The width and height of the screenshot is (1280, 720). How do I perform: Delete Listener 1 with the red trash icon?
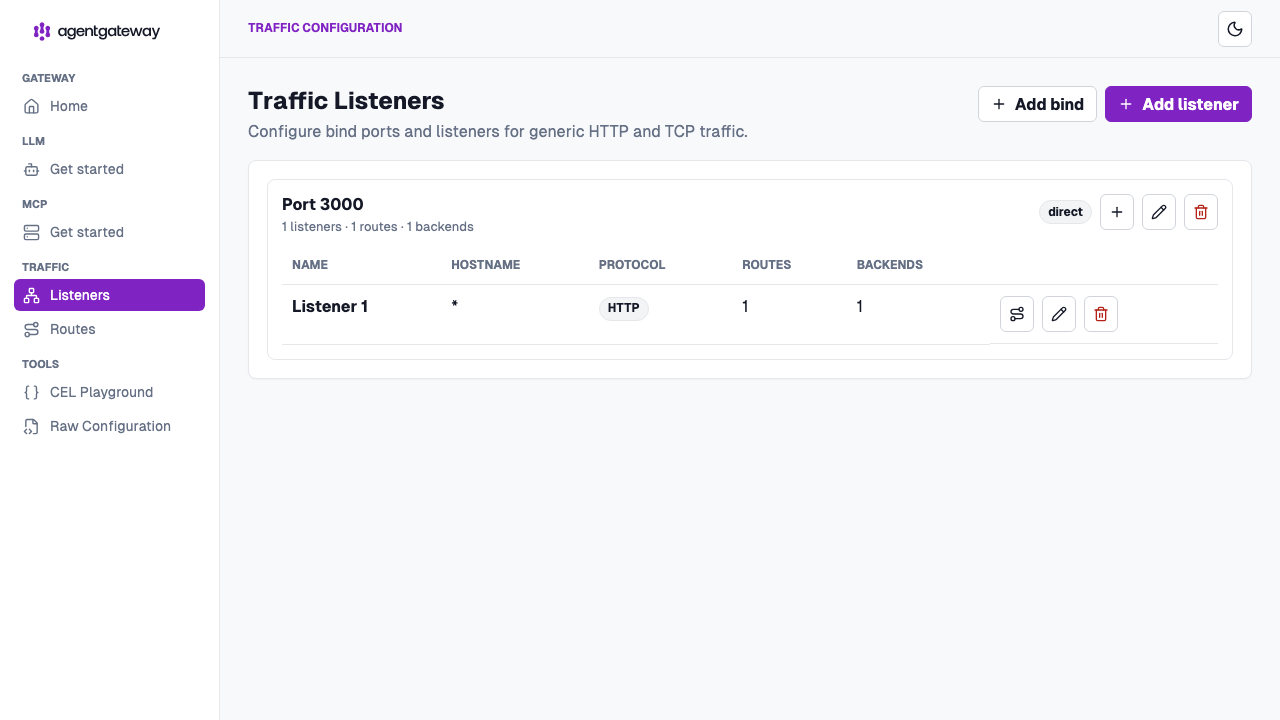[x=1101, y=314]
